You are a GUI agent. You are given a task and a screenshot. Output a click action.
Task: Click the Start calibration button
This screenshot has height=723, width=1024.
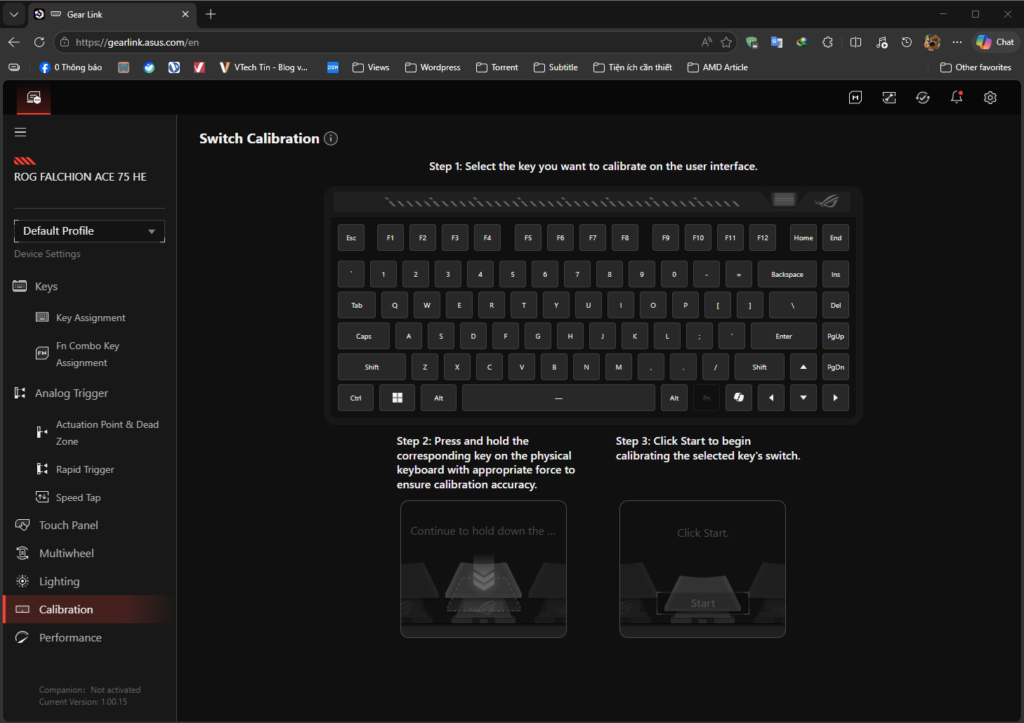tap(703, 603)
